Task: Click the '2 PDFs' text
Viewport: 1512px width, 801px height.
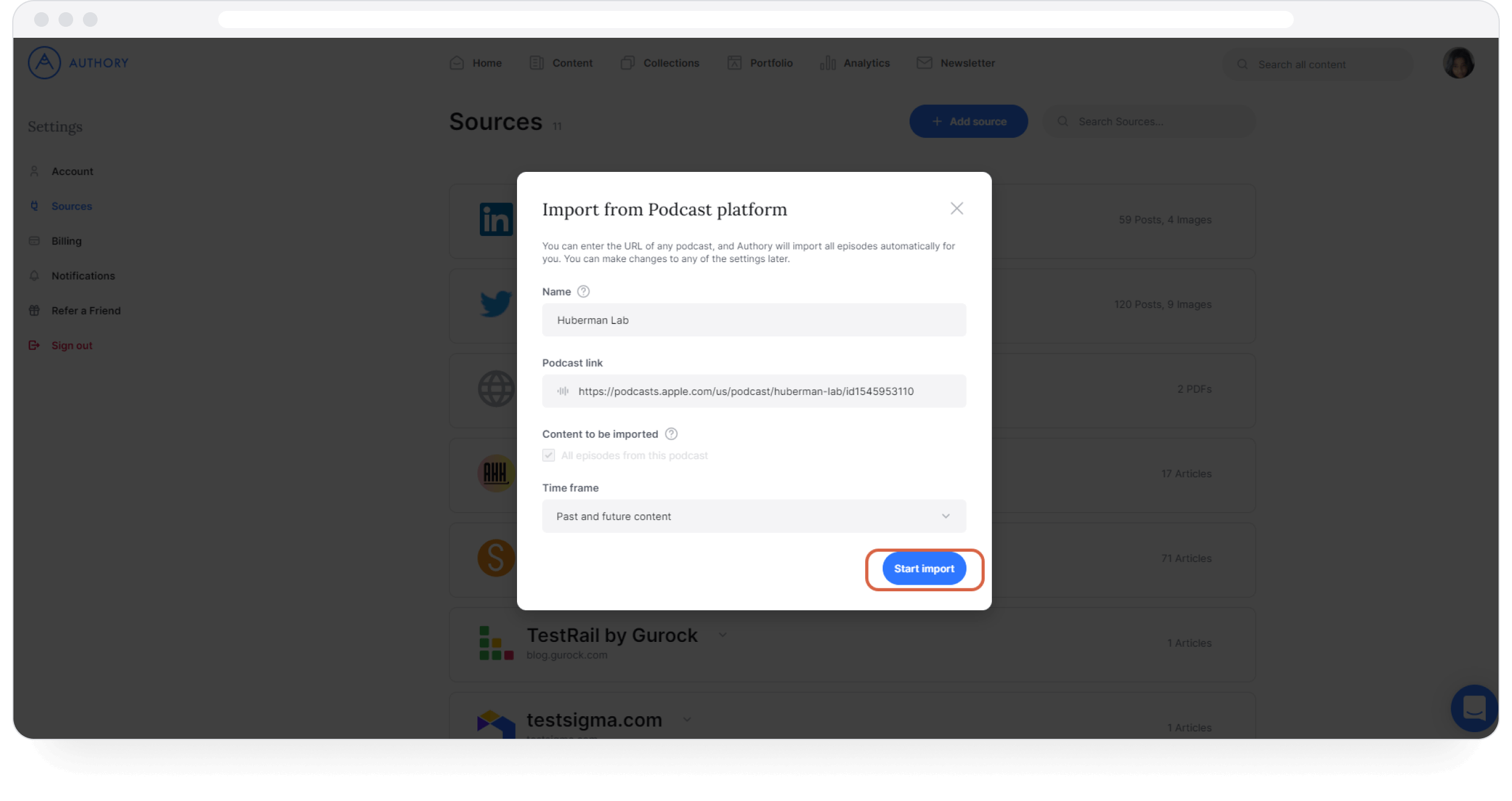Action: [1194, 389]
